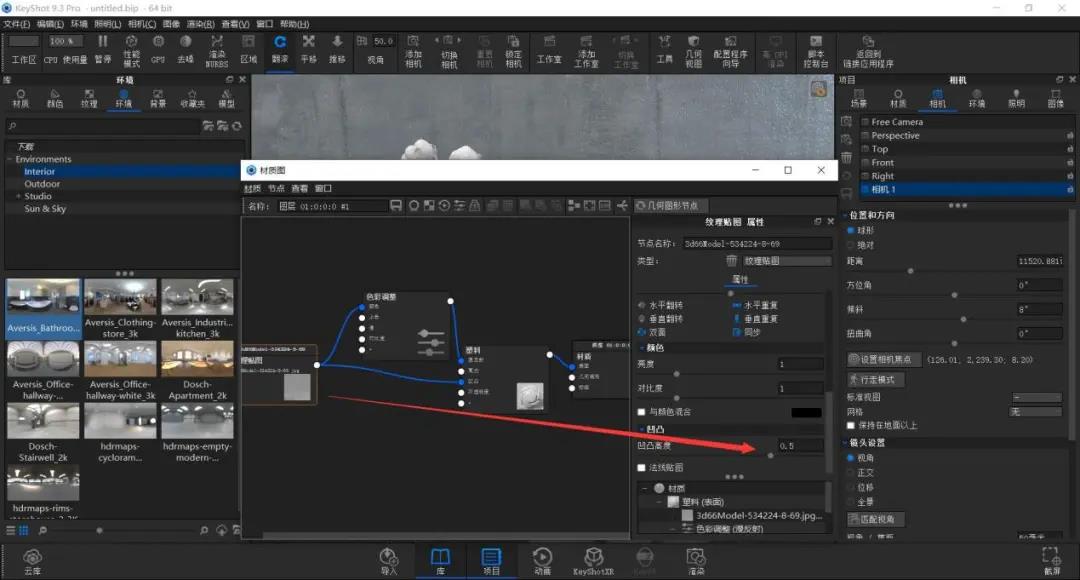1080x580 pixels.
Task: Click the 暂停 (pause) toolbar icon
Action: tap(103, 42)
